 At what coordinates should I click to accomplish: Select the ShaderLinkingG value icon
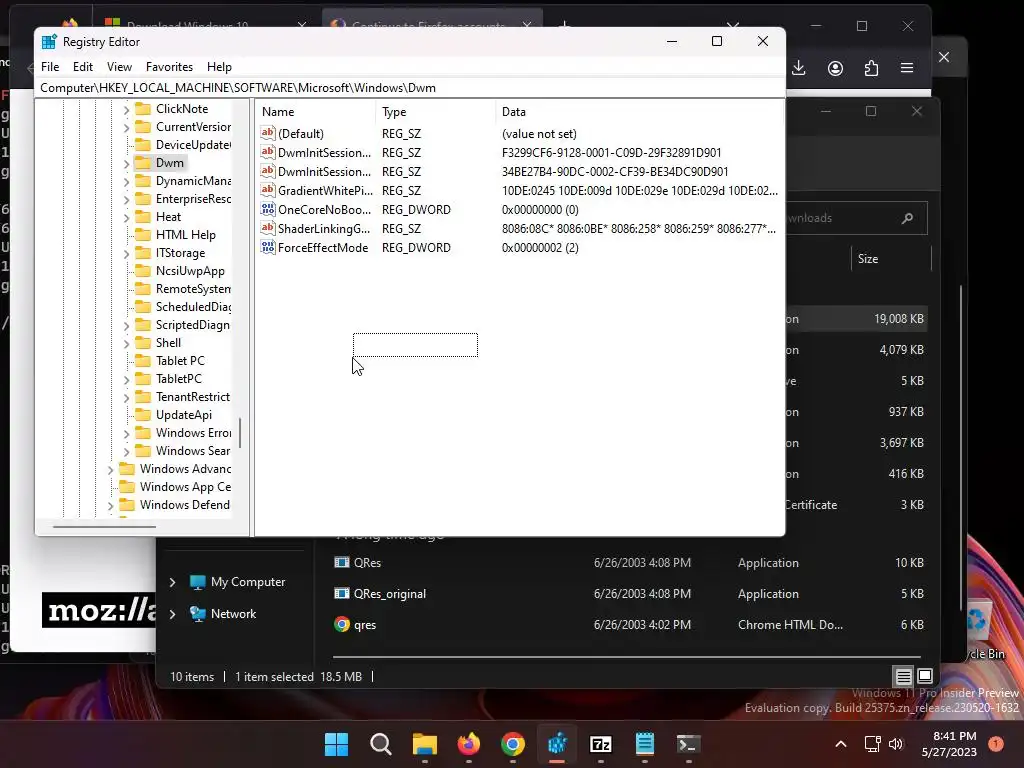tap(268, 228)
